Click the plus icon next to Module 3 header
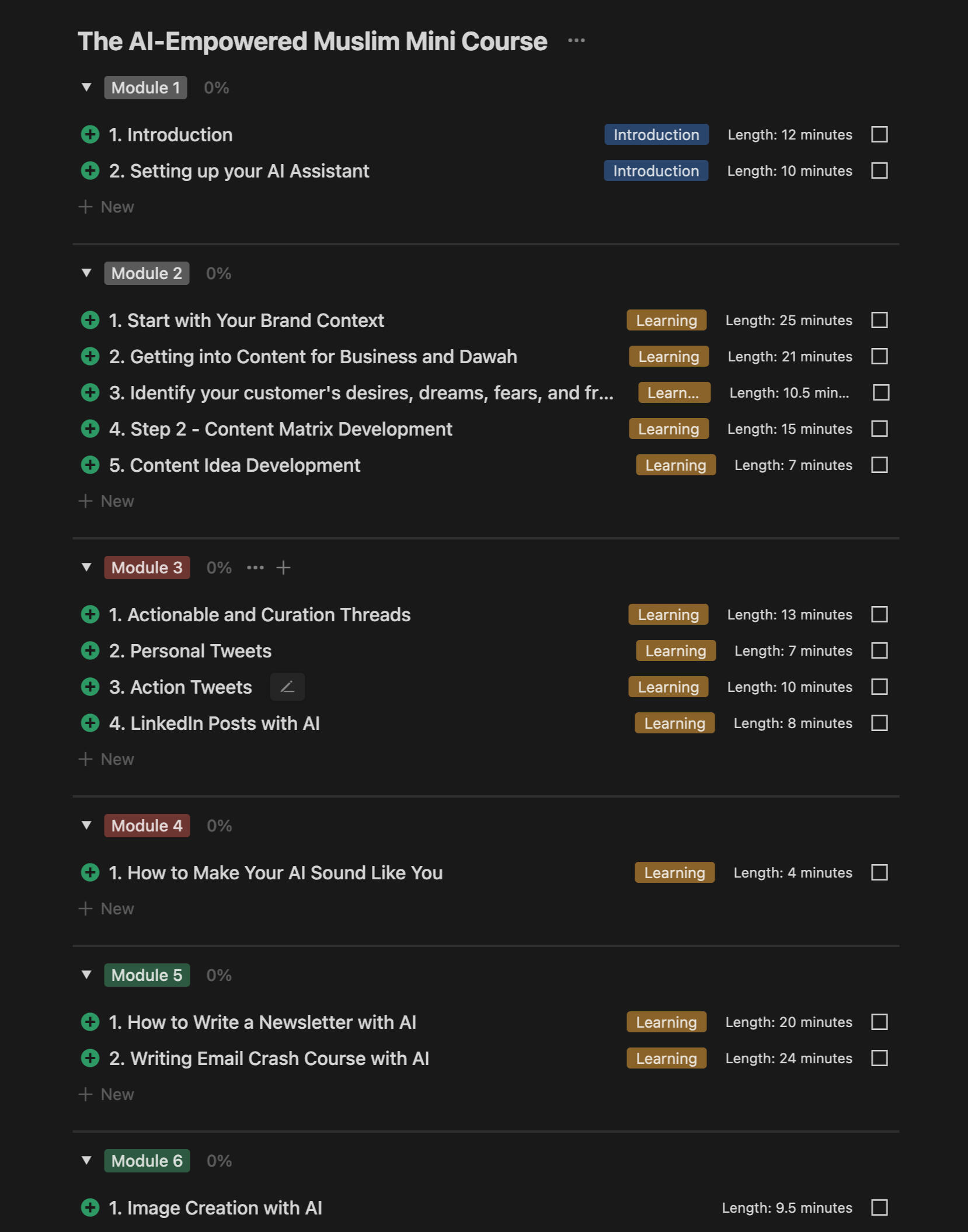This screenshot has height=1232, width=968. pyautogui.click(x=284, y=568)
